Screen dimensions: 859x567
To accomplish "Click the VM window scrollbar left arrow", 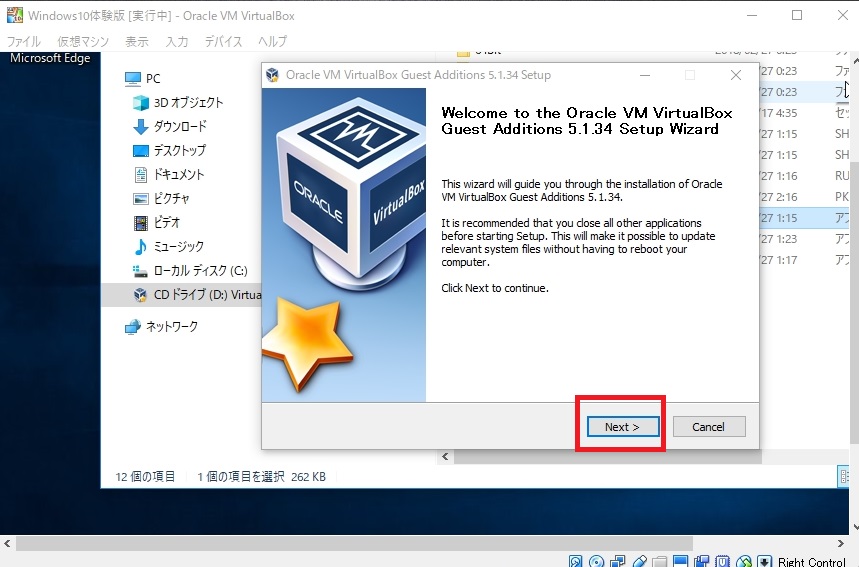I will click(7, 543).
